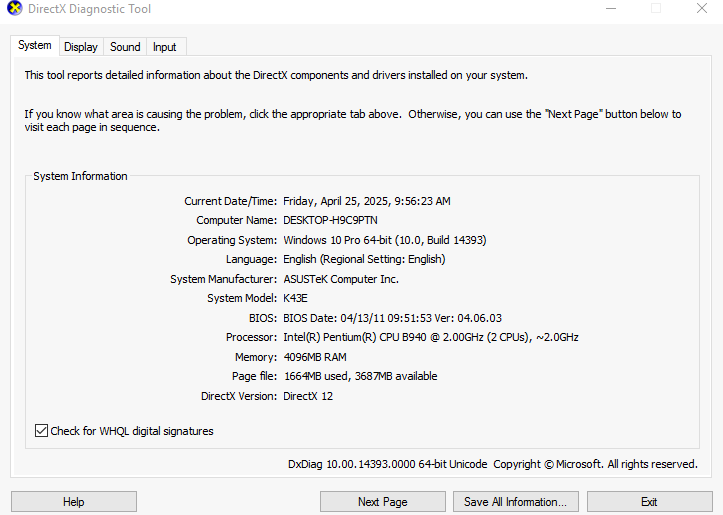Click the K43E system model value
The height and width of the screenshot is (515, 723).
(295, 298)
